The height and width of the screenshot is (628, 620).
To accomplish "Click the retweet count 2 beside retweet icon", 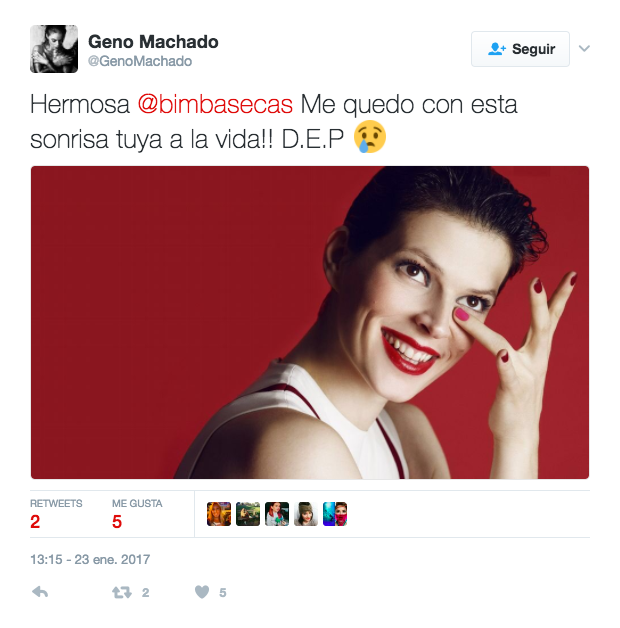I will click(x=145, y=593).
